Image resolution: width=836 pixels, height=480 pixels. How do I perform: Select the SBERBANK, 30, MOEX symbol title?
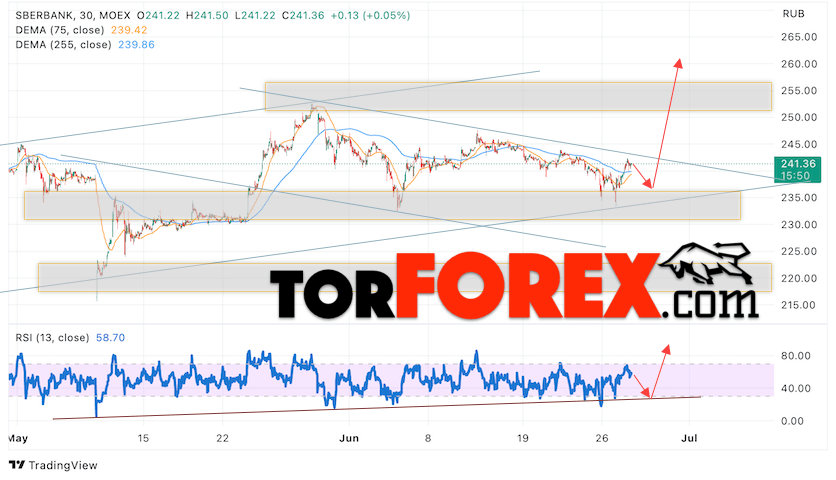click(73, 15)
